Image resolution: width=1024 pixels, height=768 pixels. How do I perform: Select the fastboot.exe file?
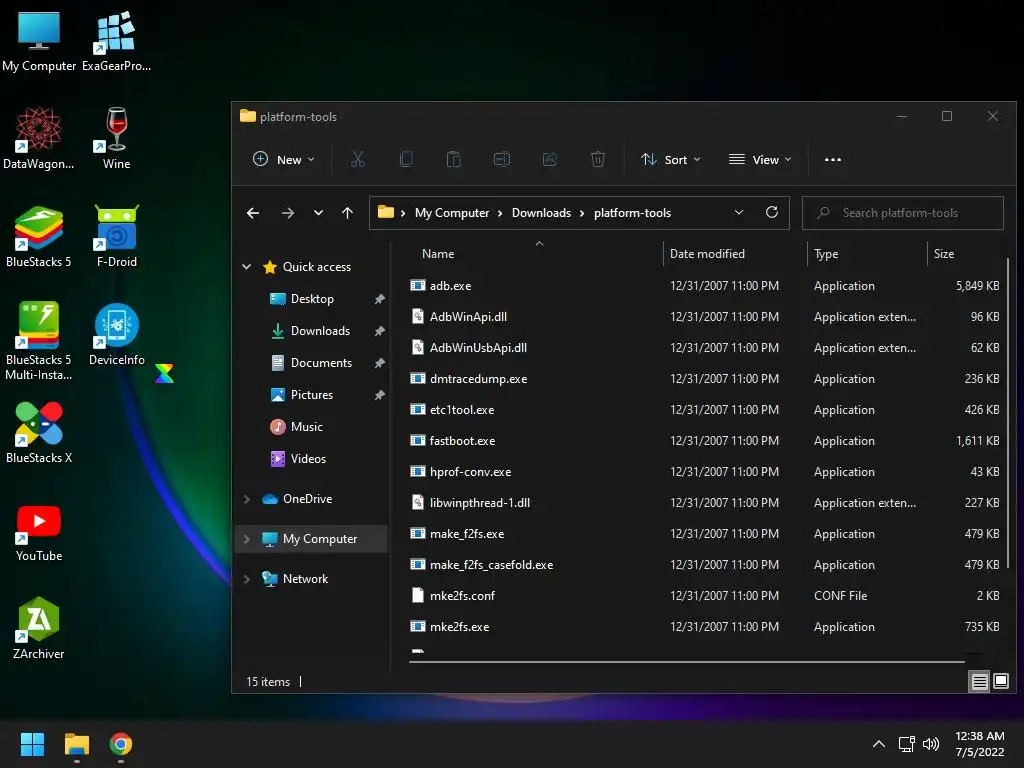[705, 441]
